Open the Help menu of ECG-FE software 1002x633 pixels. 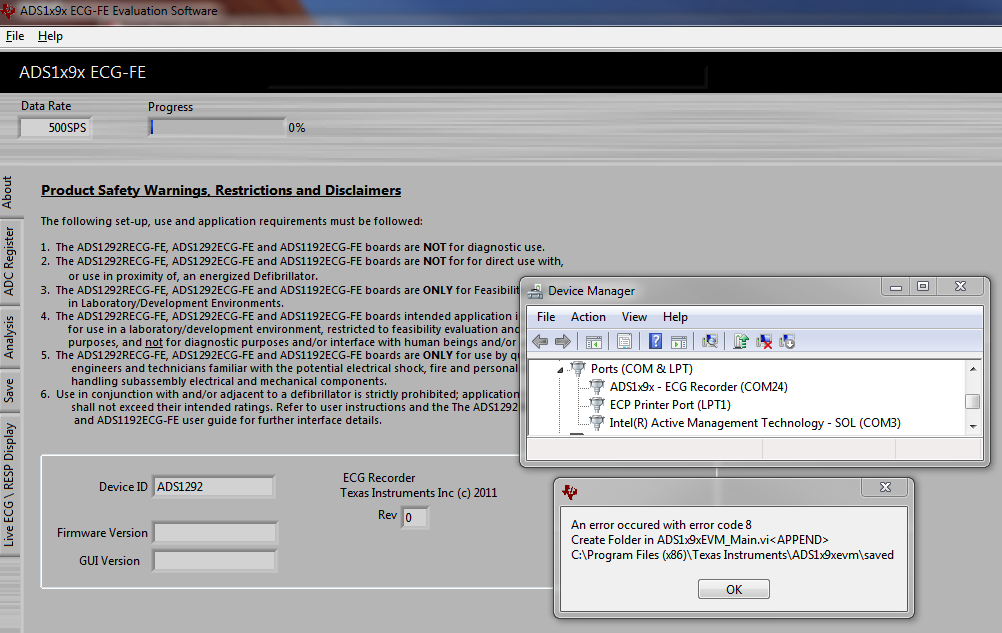pyautogui.click(x=50, y=36)
